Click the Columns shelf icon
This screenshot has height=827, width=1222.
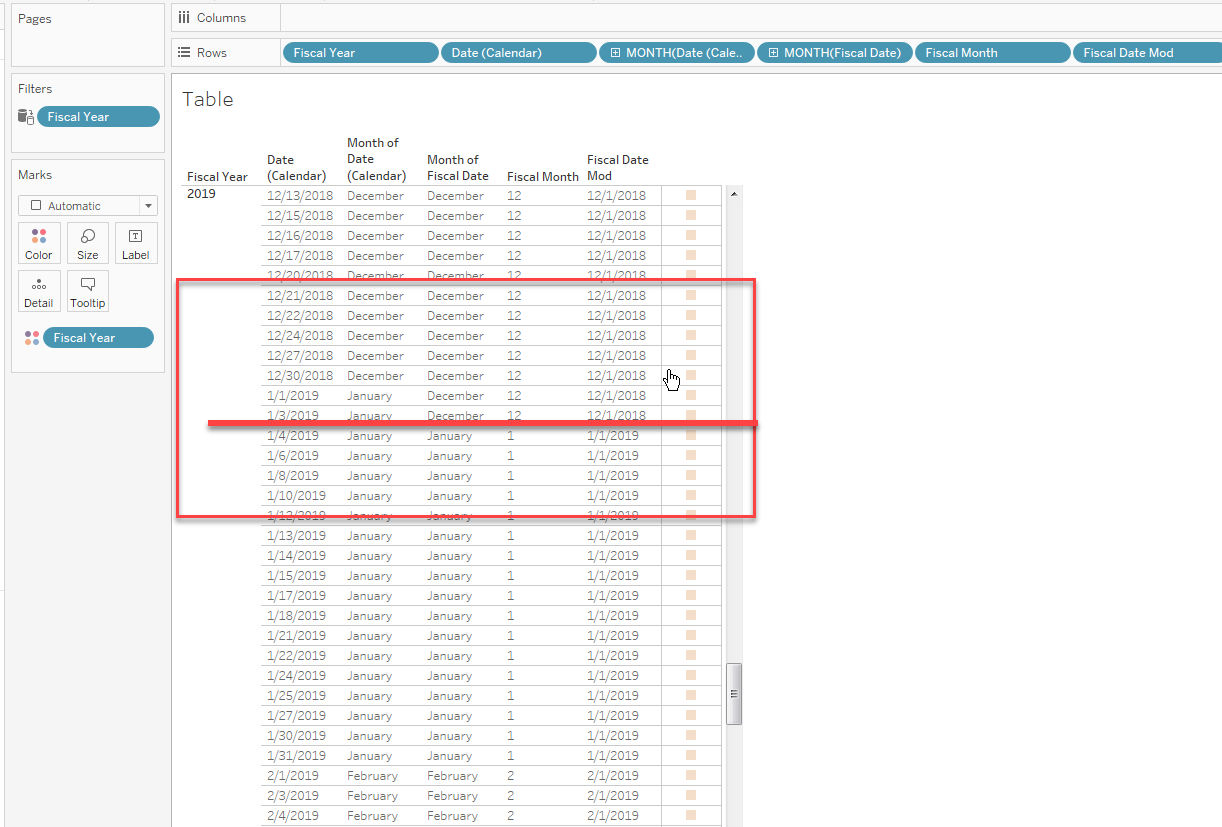pos(211,17)
